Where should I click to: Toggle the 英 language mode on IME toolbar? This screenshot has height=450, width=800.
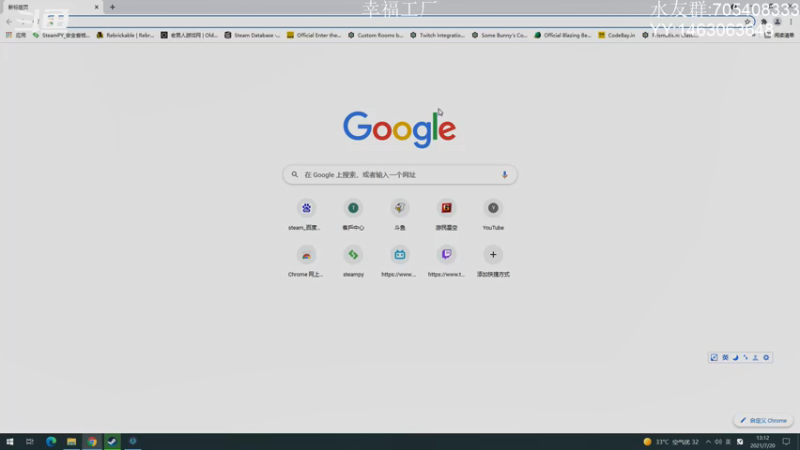click(x=725, y=358)
